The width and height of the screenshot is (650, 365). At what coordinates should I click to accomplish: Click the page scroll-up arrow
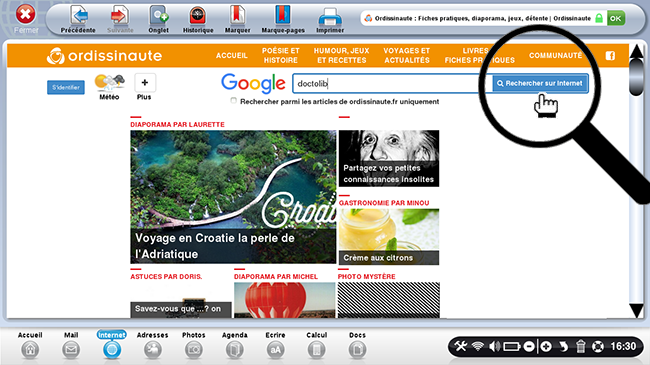pos(636,52)
